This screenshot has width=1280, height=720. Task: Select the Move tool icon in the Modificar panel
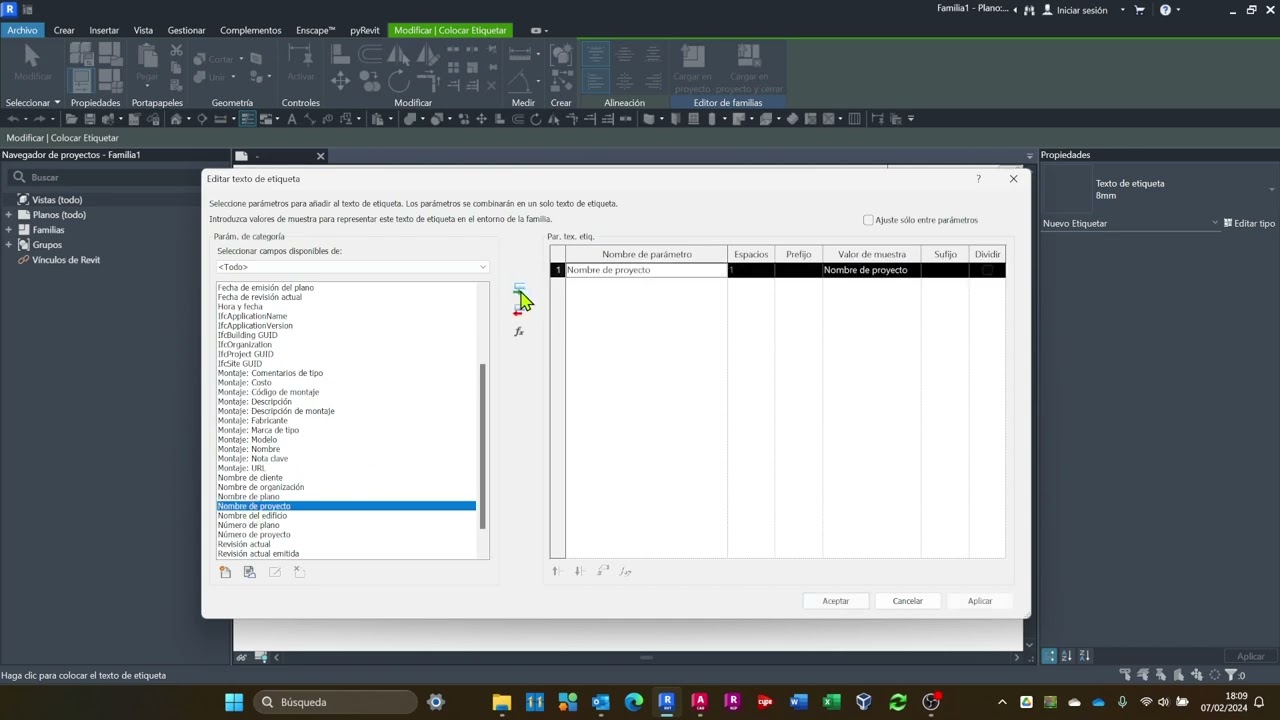point(340,80)
